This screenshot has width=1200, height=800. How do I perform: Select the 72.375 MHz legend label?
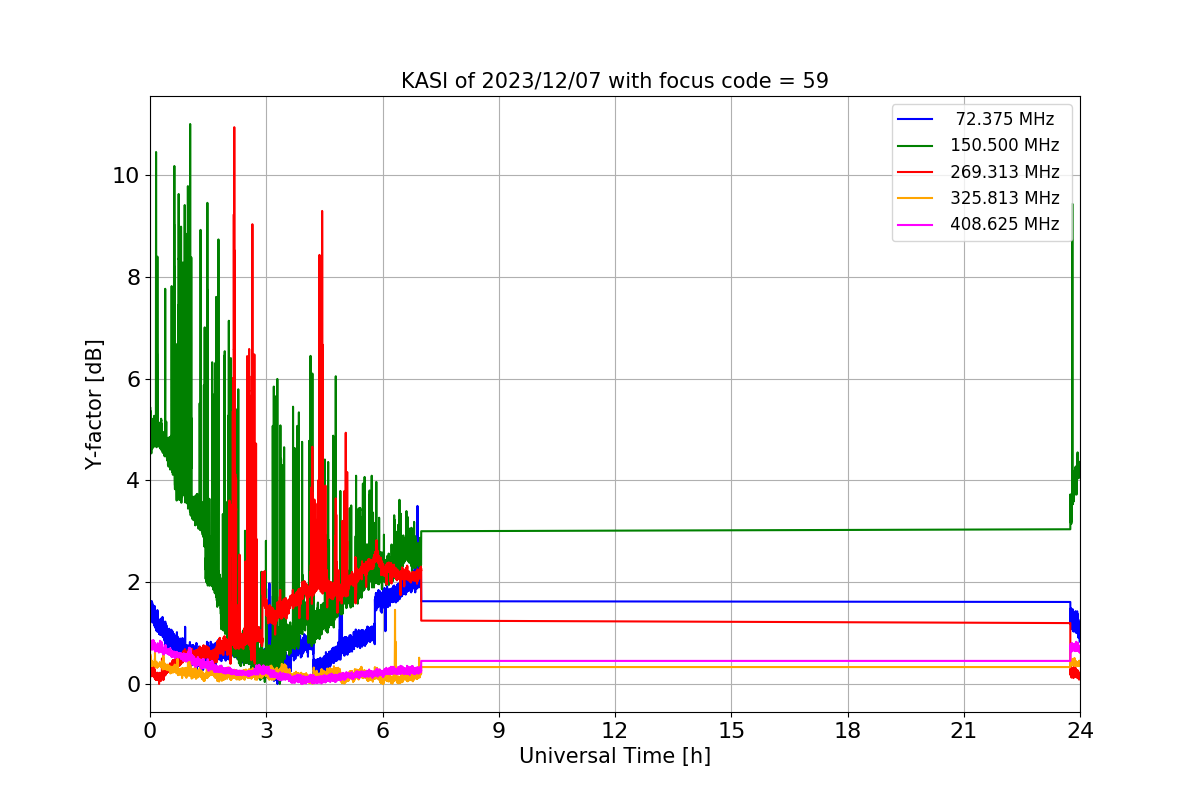pos(1005,119)
